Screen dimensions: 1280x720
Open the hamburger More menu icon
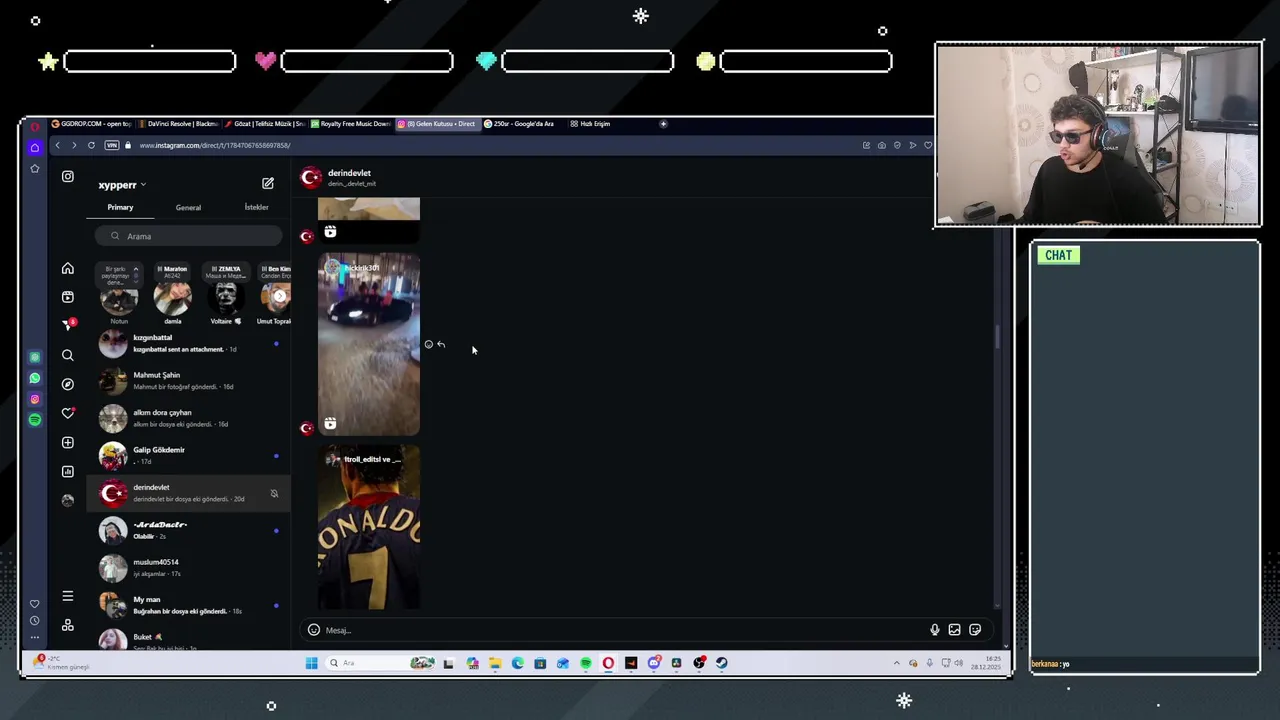coord(68,596)
